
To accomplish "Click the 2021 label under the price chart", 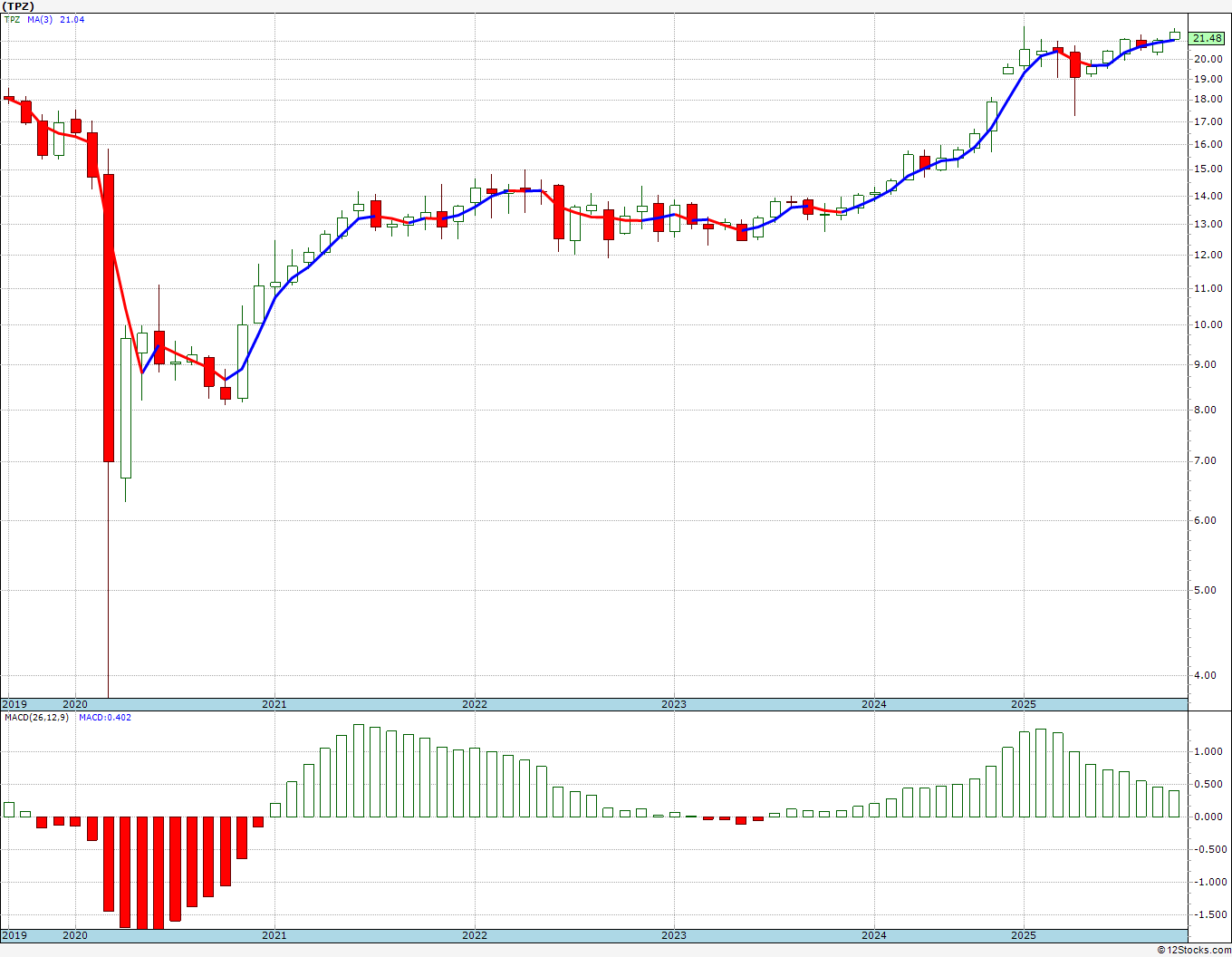I will click(x=274, y=704).
